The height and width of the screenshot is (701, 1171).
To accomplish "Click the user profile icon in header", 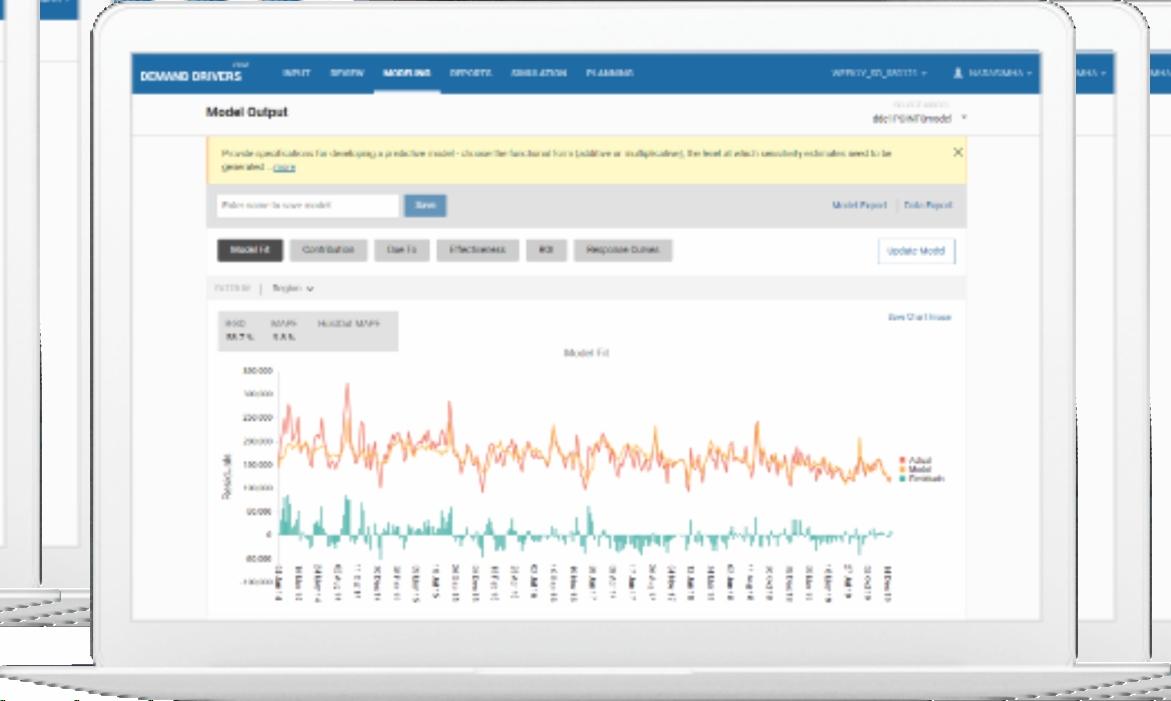I will 957,73.
